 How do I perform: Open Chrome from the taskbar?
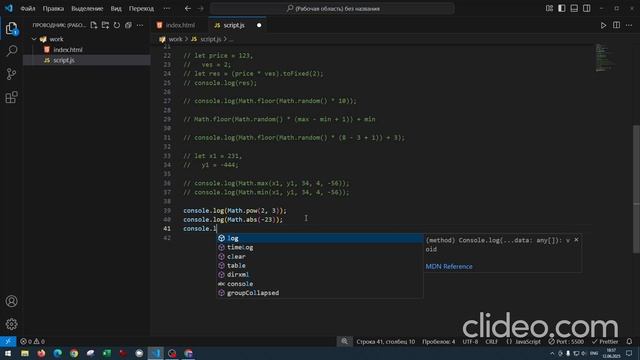pyautogui.click(x=74, y=353)
